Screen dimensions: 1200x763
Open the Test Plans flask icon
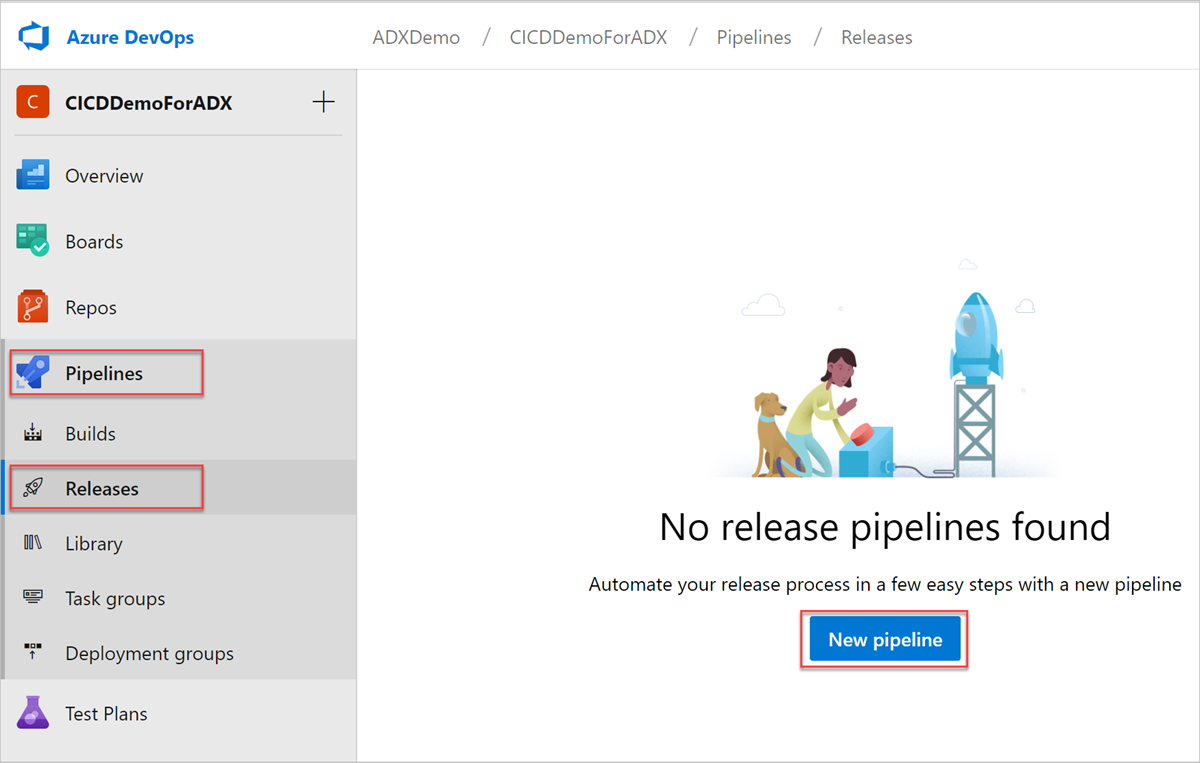tap(33, 713)
